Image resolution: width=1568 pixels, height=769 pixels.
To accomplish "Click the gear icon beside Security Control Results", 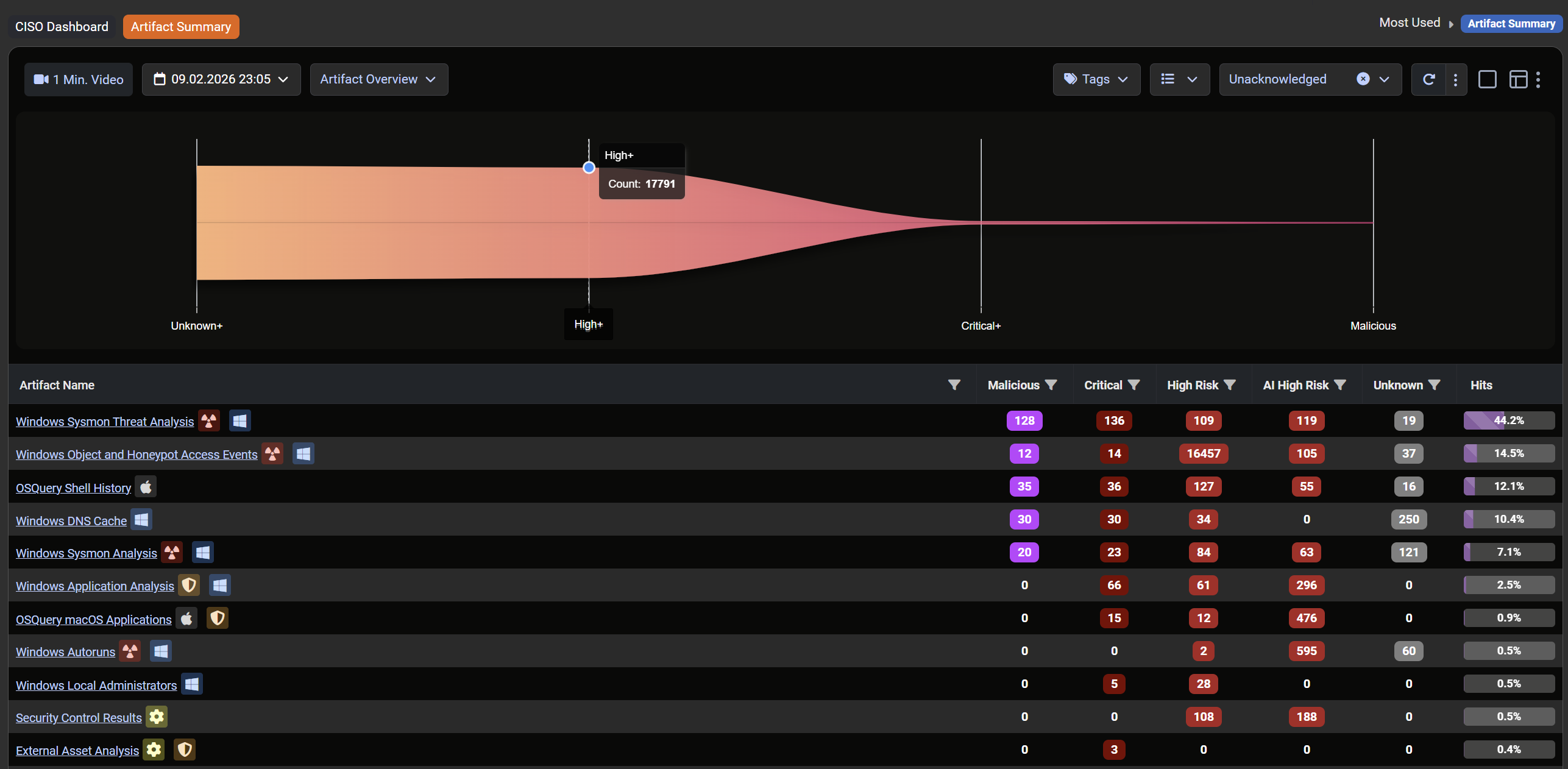I will coord(157,717).
